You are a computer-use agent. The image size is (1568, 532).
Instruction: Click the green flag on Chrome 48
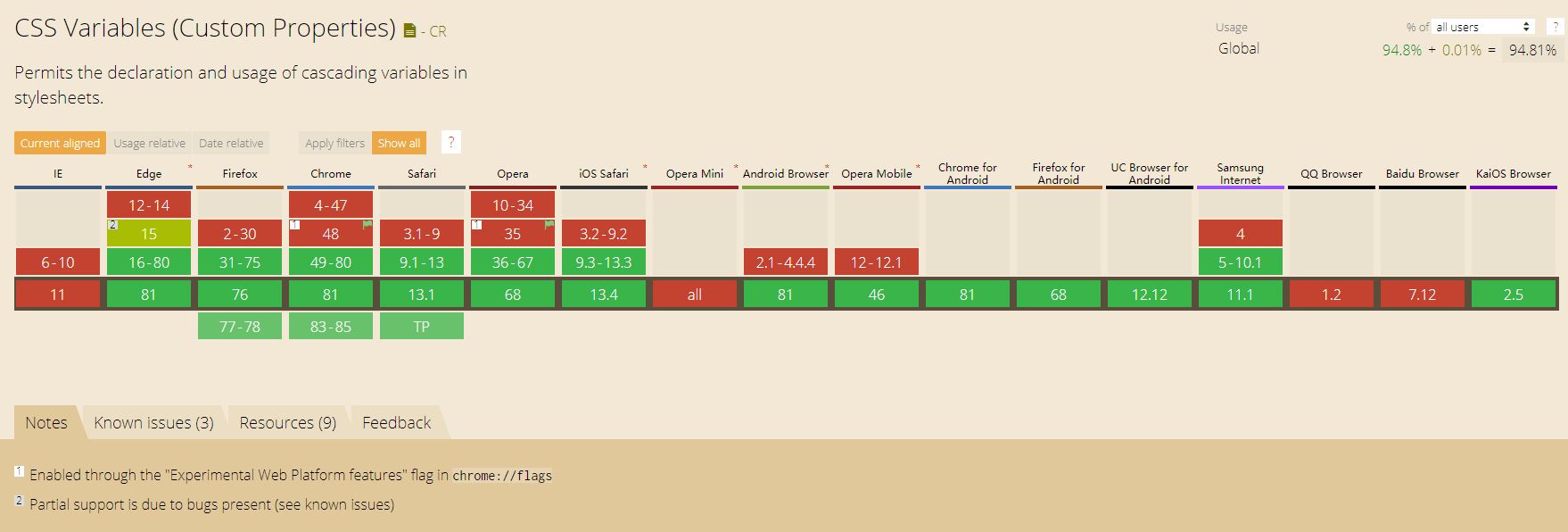[x=367, y=225]
